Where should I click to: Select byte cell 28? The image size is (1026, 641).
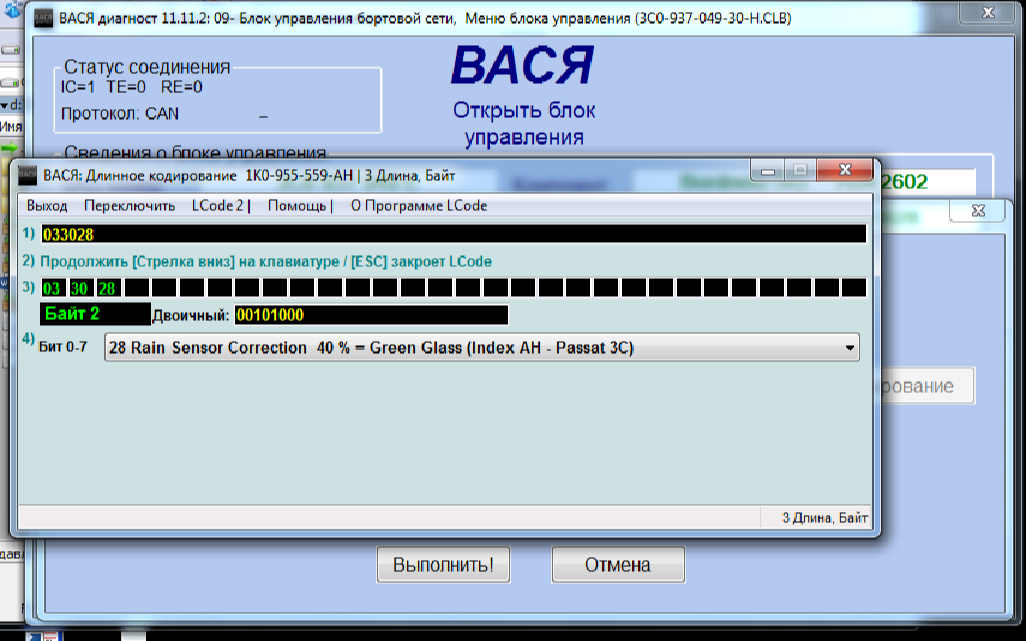click(x=107, y=288)
